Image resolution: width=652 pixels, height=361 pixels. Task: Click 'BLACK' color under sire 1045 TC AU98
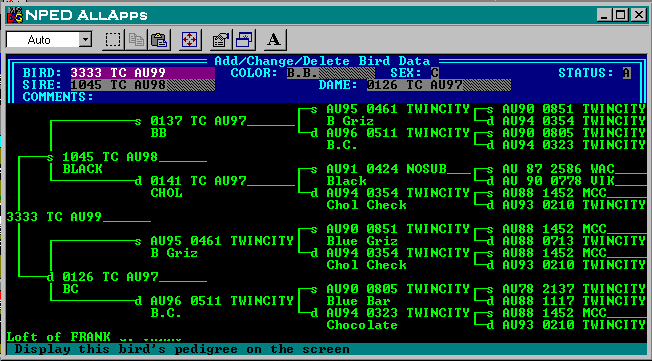pyautogui.click(x=82, y=169)
